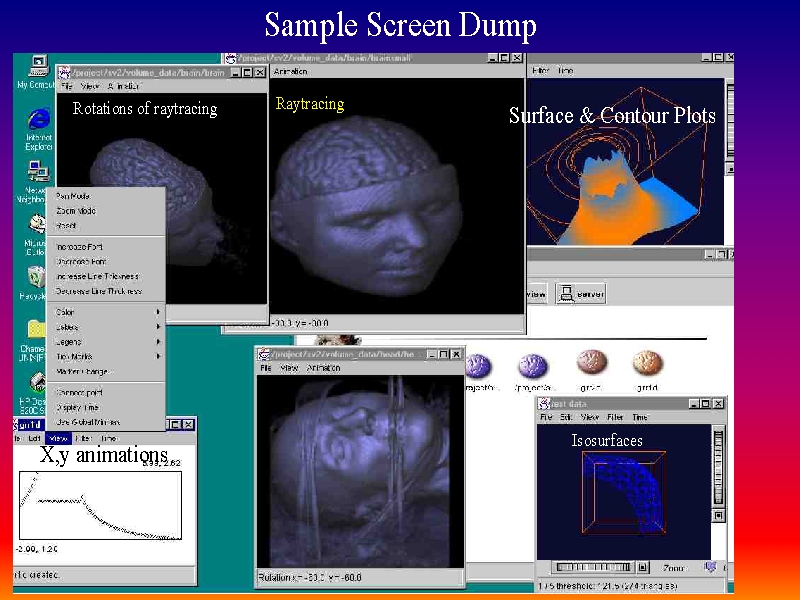Expand the Labels submenu
The image size is (800, 600).
click(x=106, y=327)
